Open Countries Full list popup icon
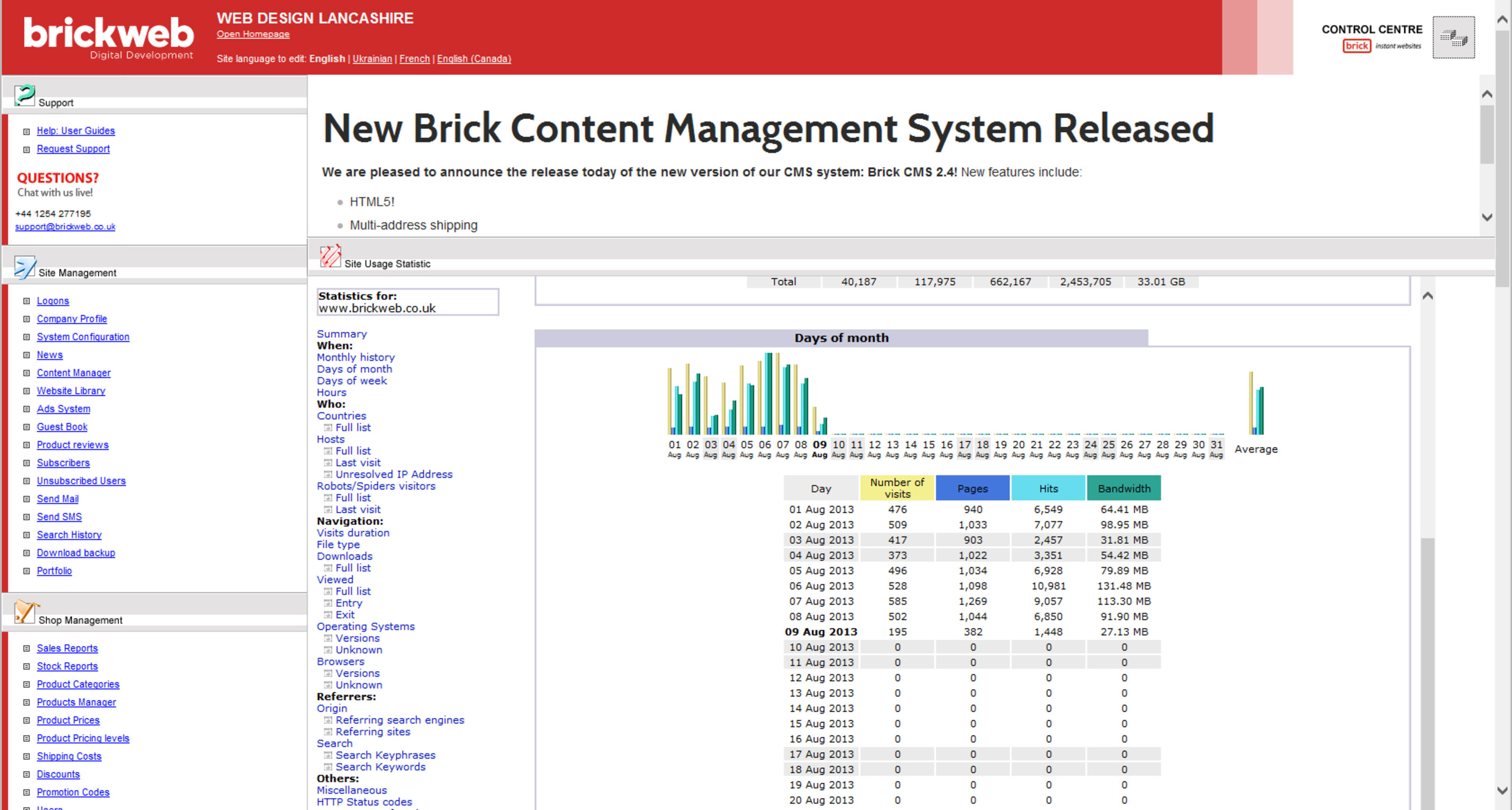 click(x=328, y=428)
